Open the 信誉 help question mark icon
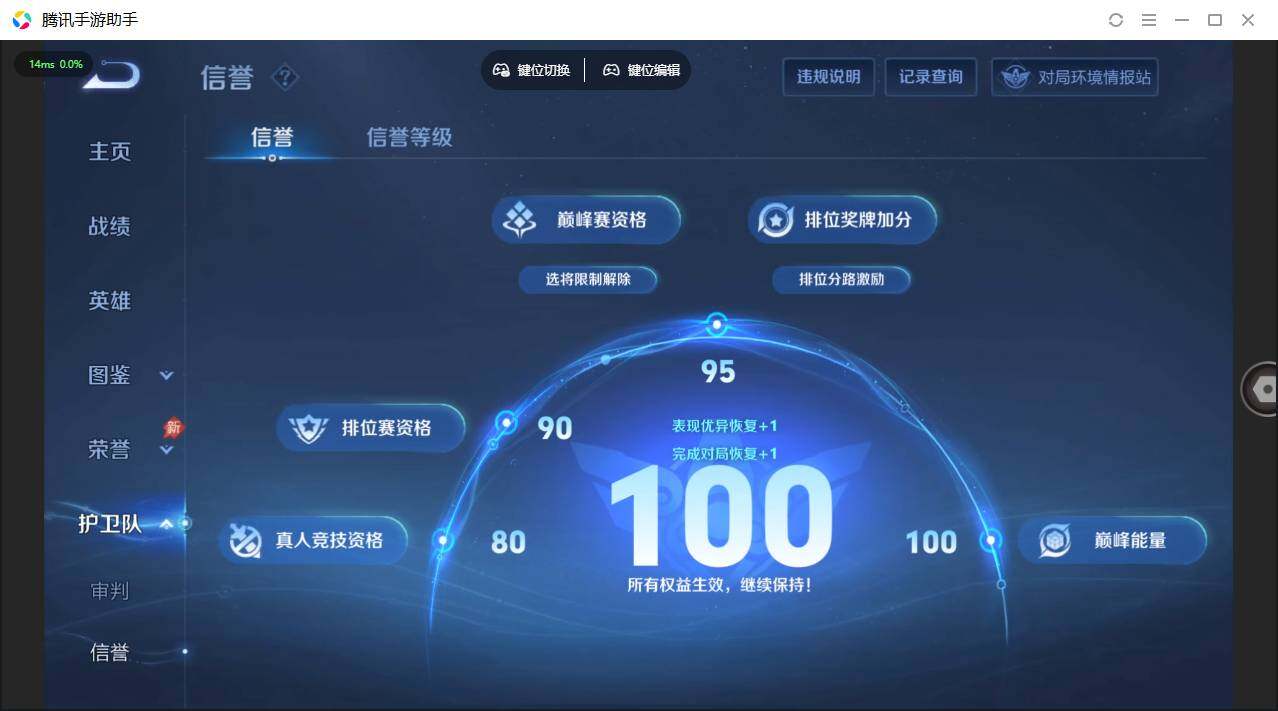This screenshot has height=711, width=1278. pyautogui.click(x=285, y=77)
